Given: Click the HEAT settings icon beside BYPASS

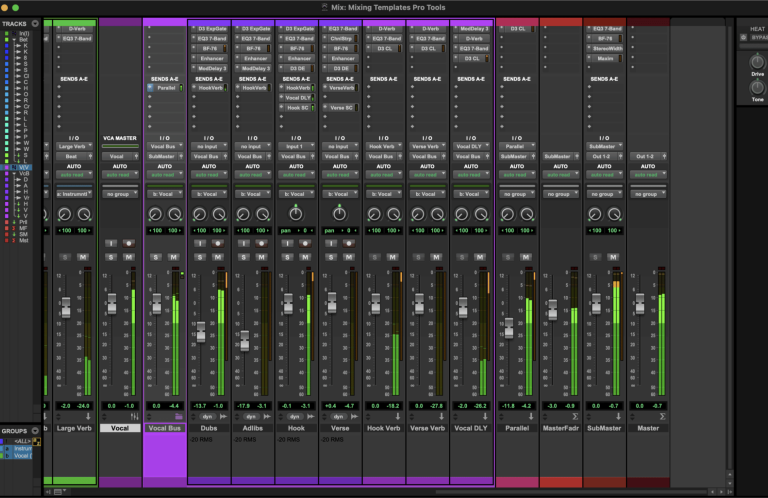Looking at the screenshot, I should click(x=744, y=37).
